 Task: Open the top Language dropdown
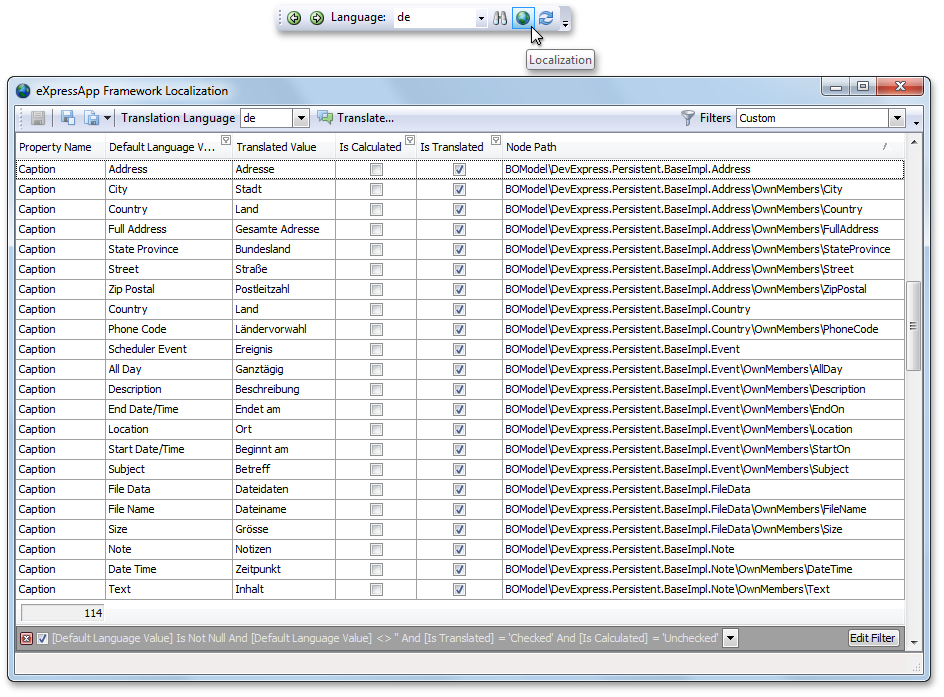(480, 18)
